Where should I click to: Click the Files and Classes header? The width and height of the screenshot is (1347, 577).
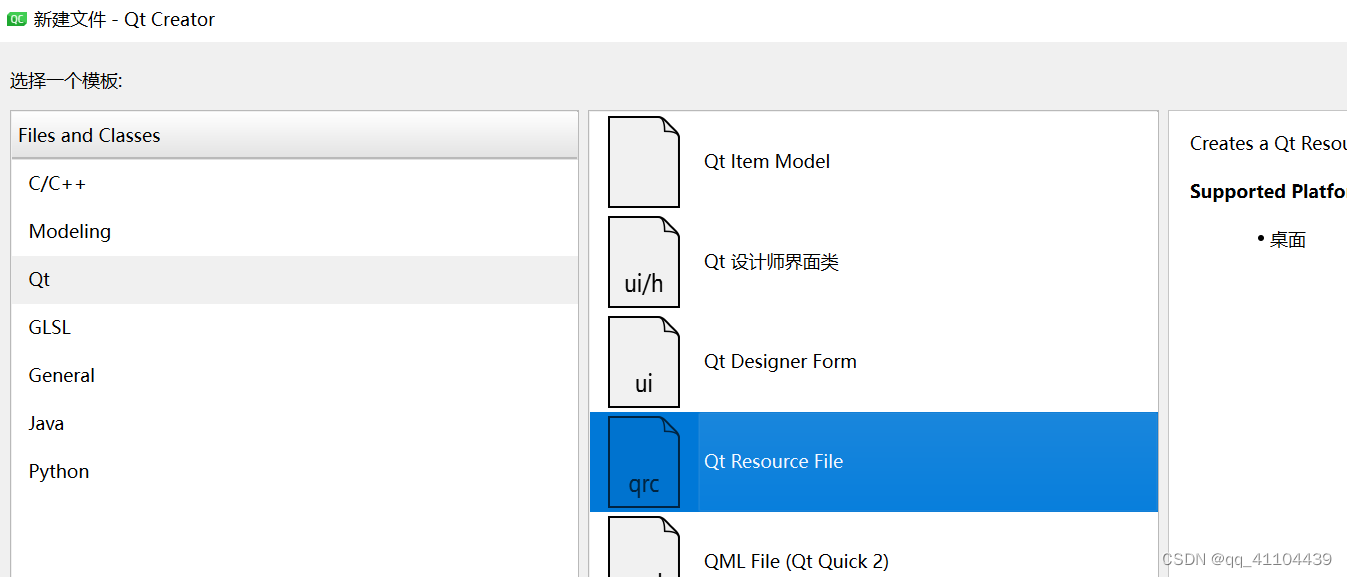coord(295,135)
